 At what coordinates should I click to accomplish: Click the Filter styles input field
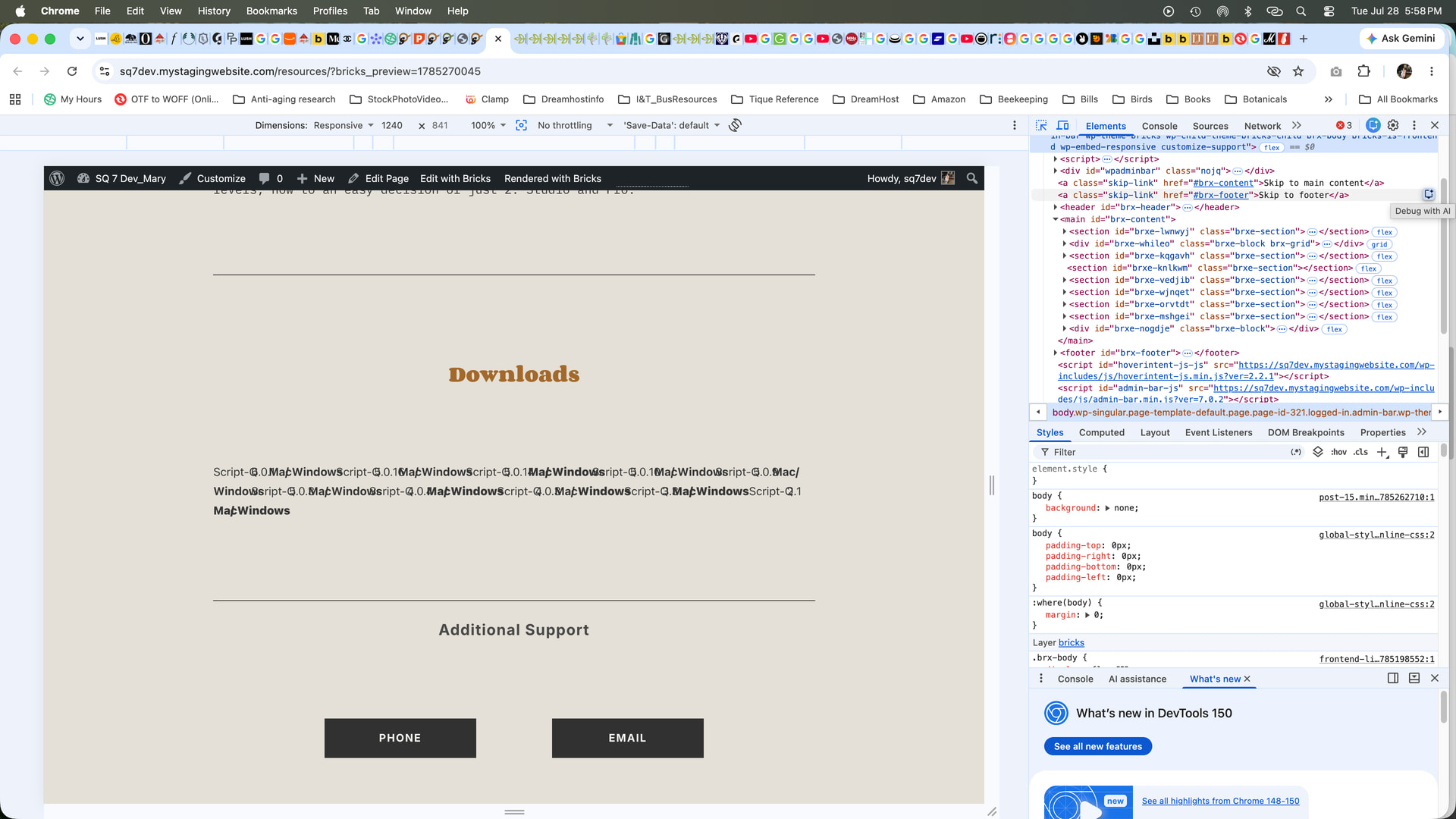click(1168, 452)
